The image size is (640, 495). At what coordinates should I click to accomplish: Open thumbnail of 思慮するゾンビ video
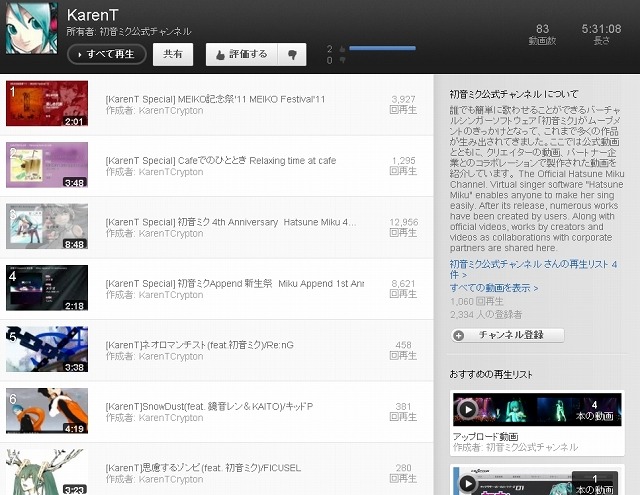pos(47,472)
